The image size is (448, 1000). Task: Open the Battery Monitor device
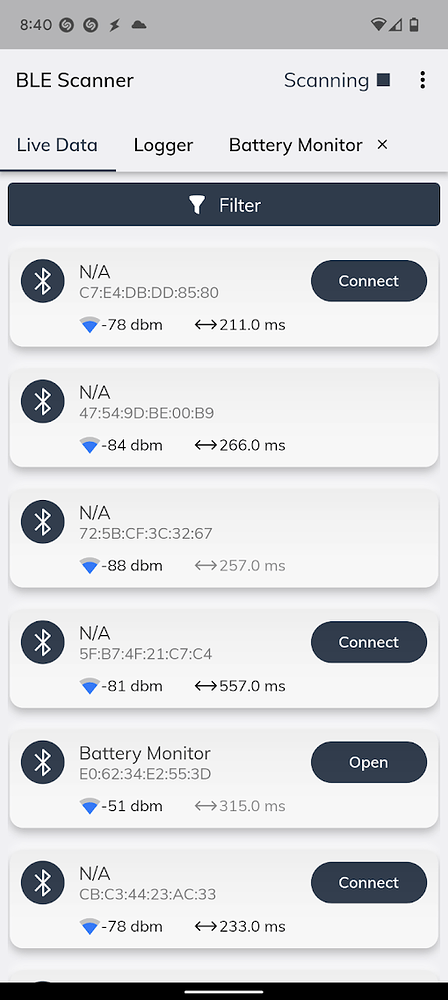(x=369, y=762)
